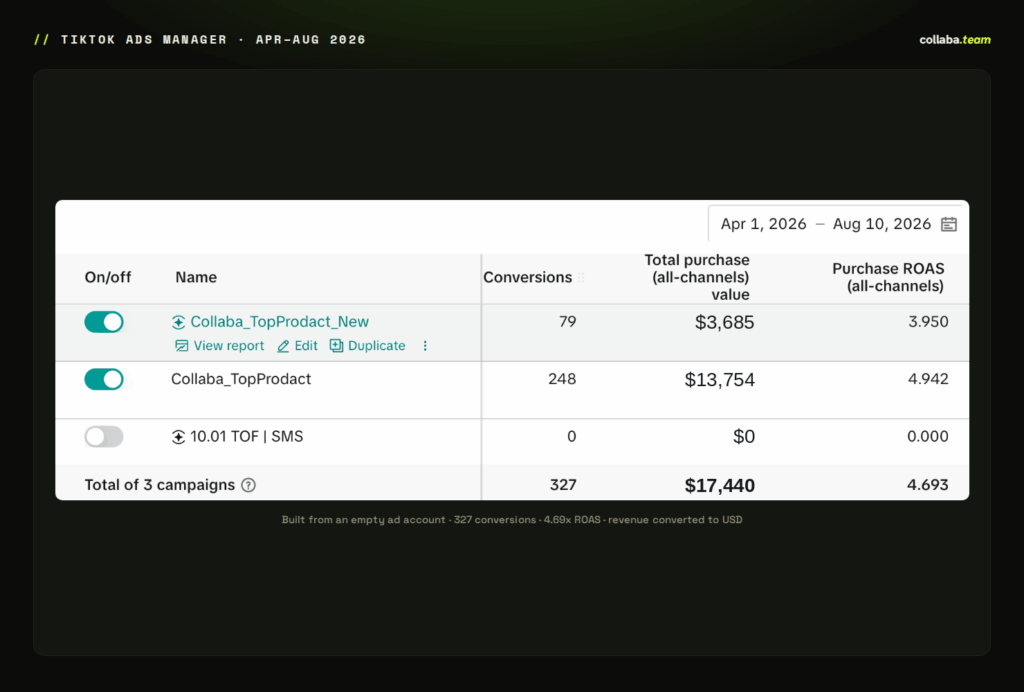Enable the 10.01 TOF | SMS campaign toggle
The width and height of the screenshot is (1024, 692).
(x=104, y=437)
